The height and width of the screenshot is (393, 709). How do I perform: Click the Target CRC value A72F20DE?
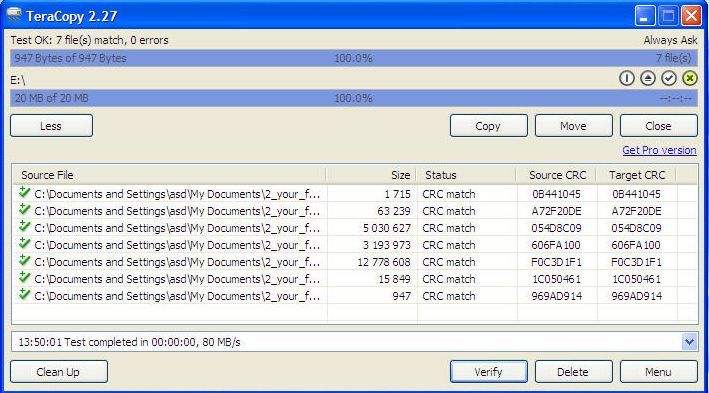636,211
